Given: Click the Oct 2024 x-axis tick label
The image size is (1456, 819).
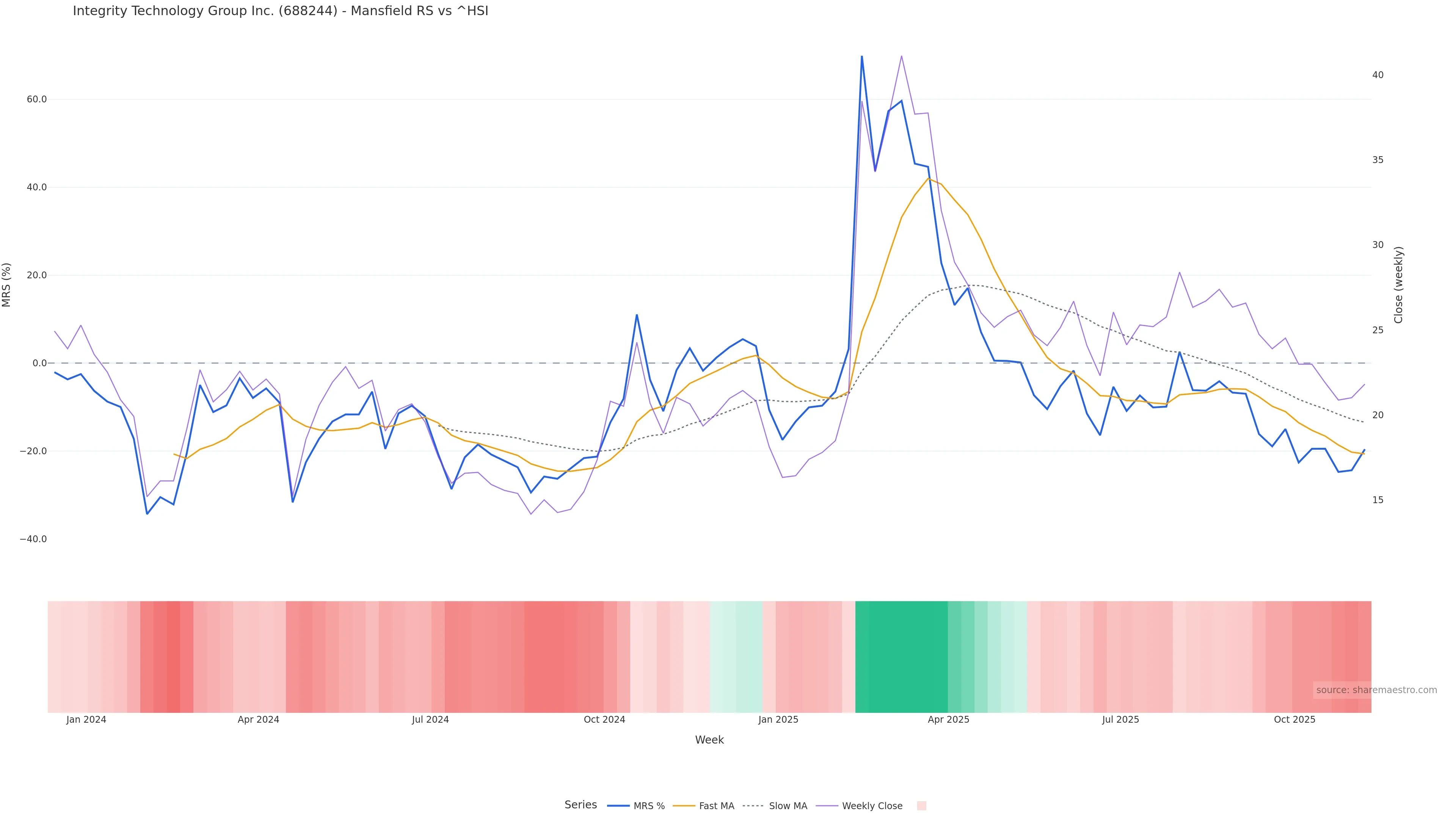Looking at the screenshot, I should click(x=604, y=720).
